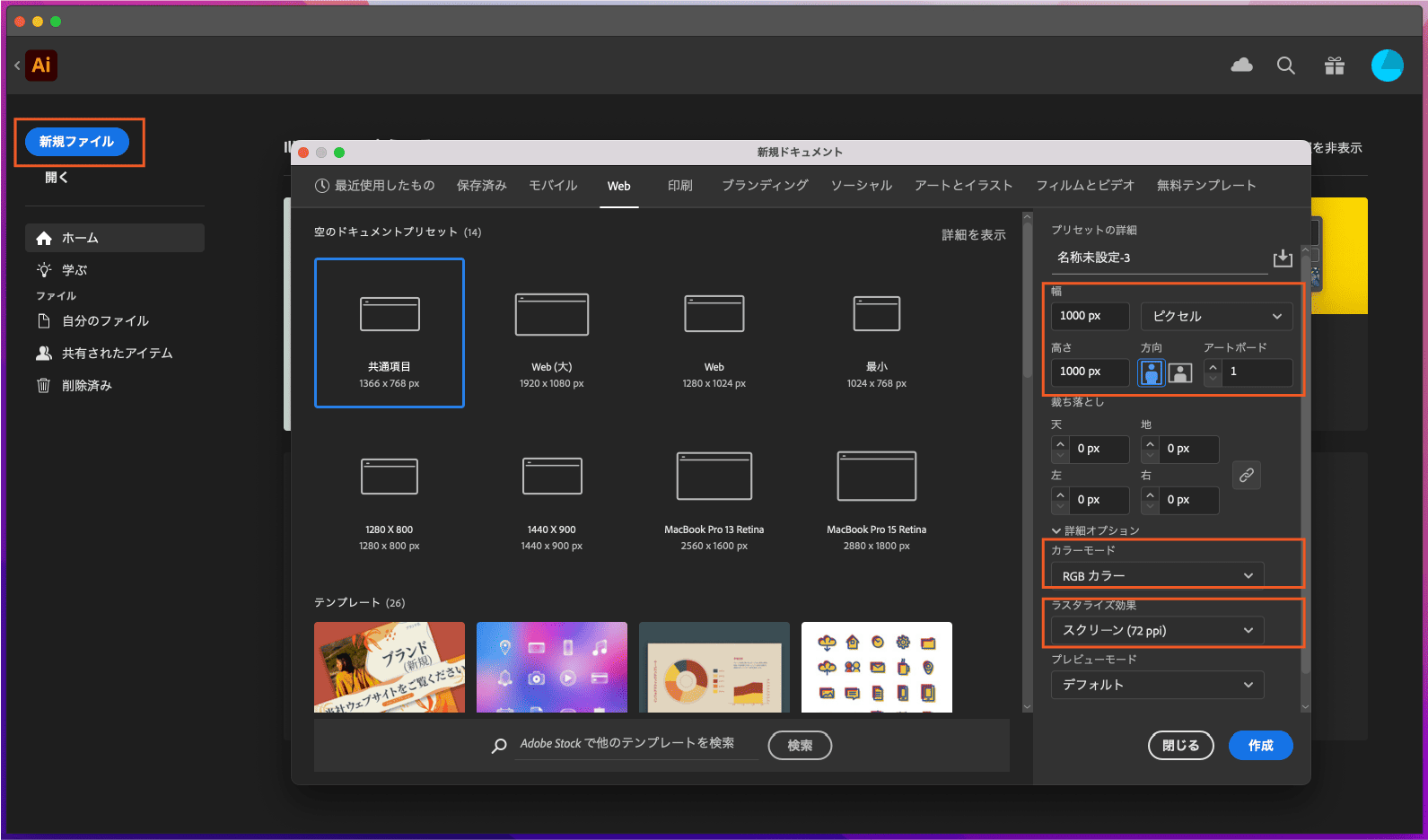Select the 最小 1024 x 768 preset
1428x840 pixels.
[x=877, y=333]
